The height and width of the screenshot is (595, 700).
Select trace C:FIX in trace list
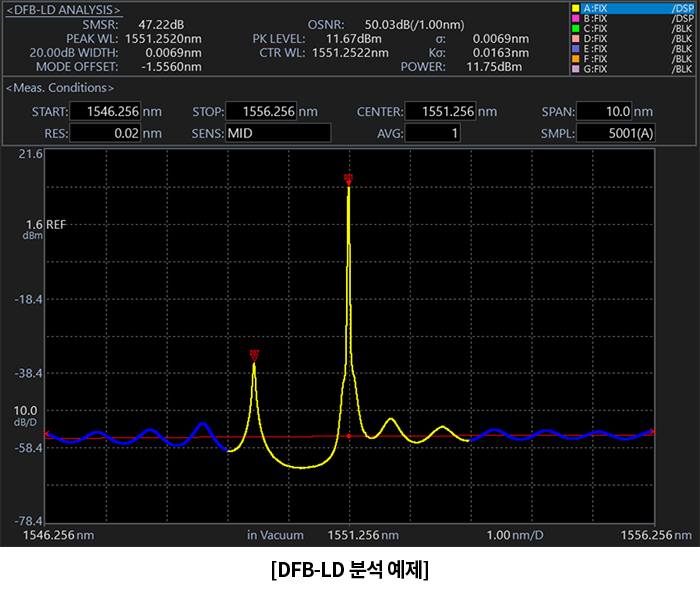point(633,29)
